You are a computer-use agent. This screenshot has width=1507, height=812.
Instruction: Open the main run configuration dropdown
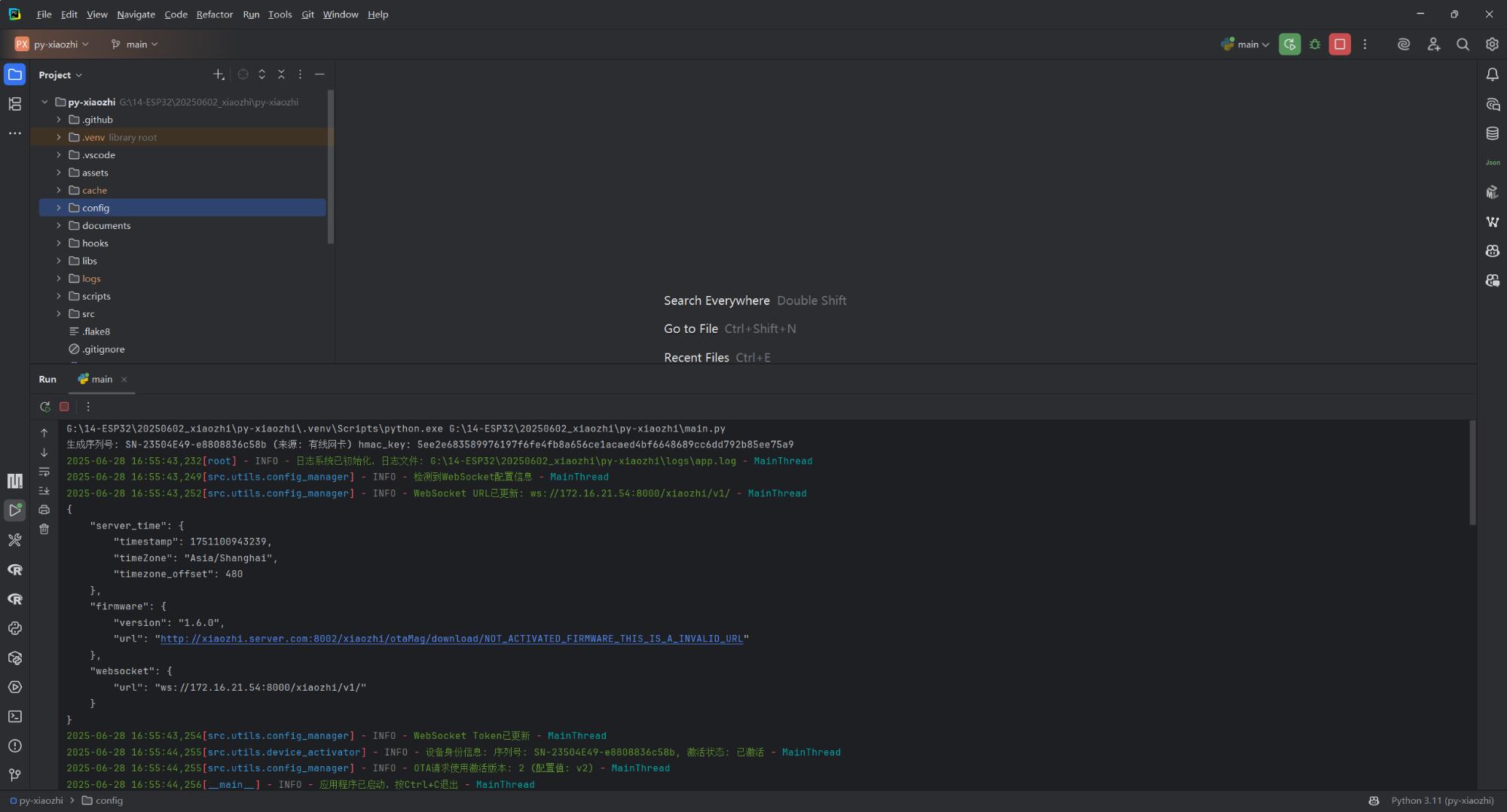coord(1246,44)
